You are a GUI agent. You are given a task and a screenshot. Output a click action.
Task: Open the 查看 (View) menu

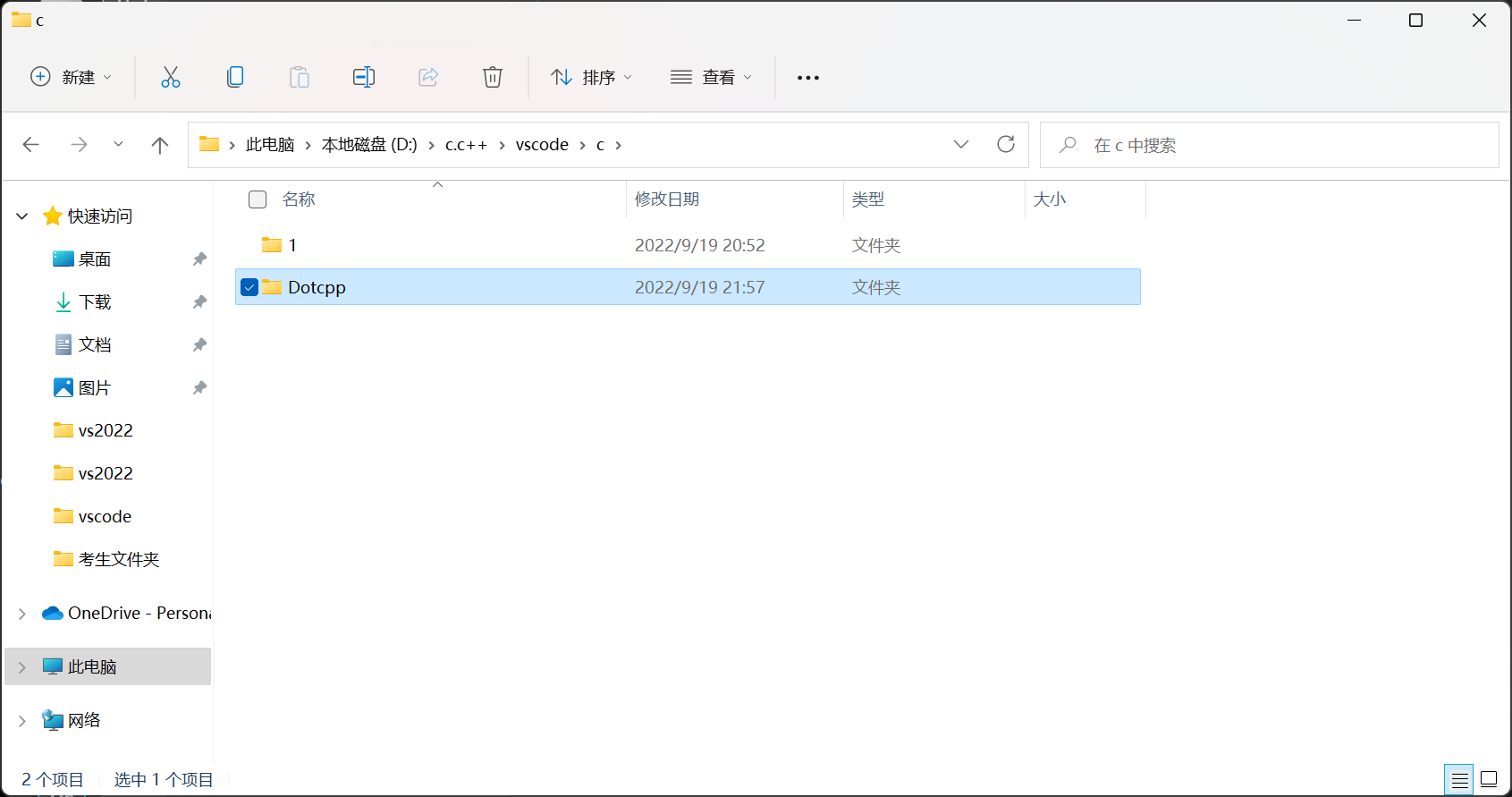point(711,78)
